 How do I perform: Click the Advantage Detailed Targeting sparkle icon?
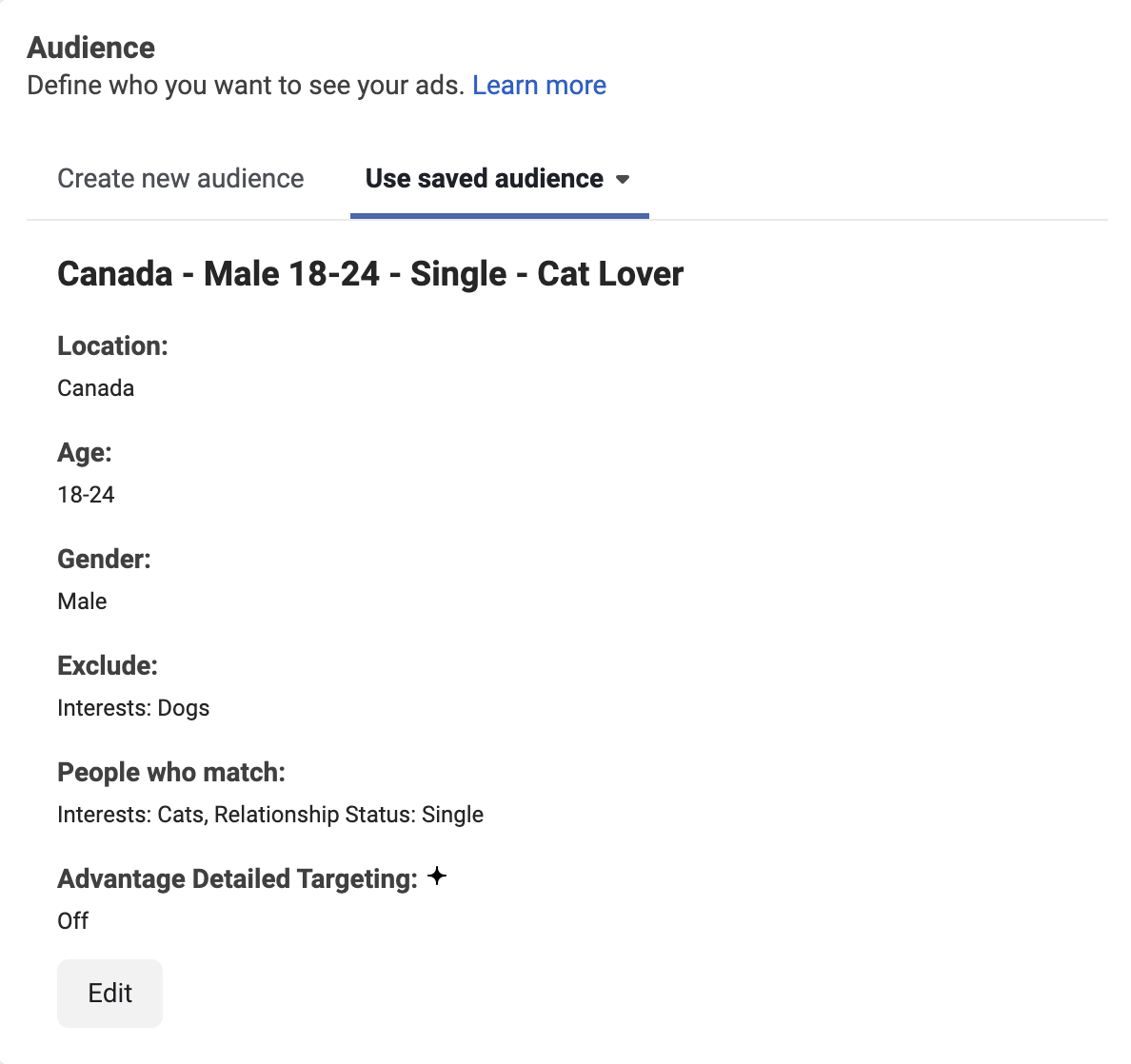click(x=437, y=877)
